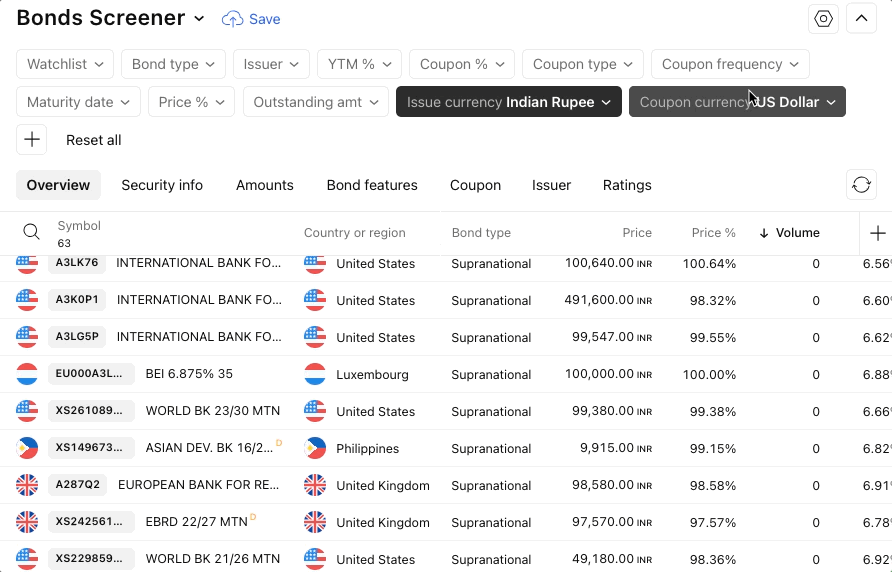Switch to the Ratings tab
Viewport: 892px width, 572px height.
627,185
